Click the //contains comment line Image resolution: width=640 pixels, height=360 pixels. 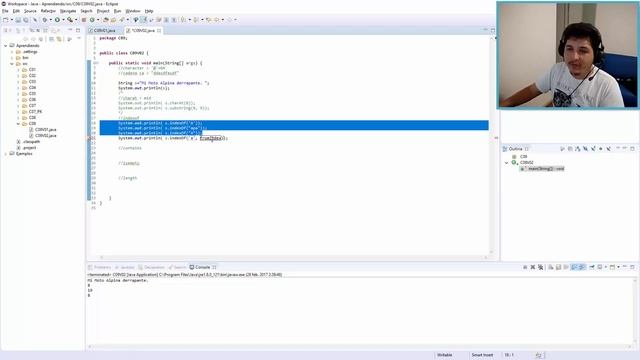pyautogui.click(x=130, y=148)
